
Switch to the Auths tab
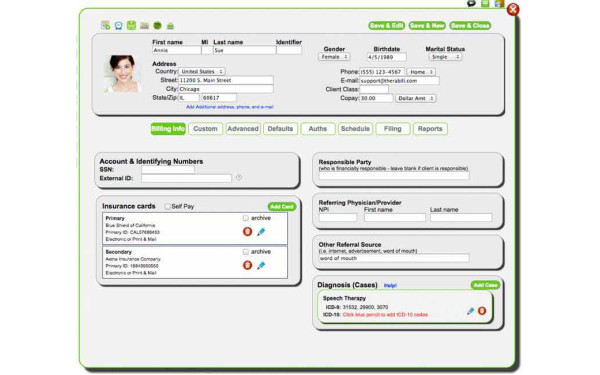click(x=318, y=129)
